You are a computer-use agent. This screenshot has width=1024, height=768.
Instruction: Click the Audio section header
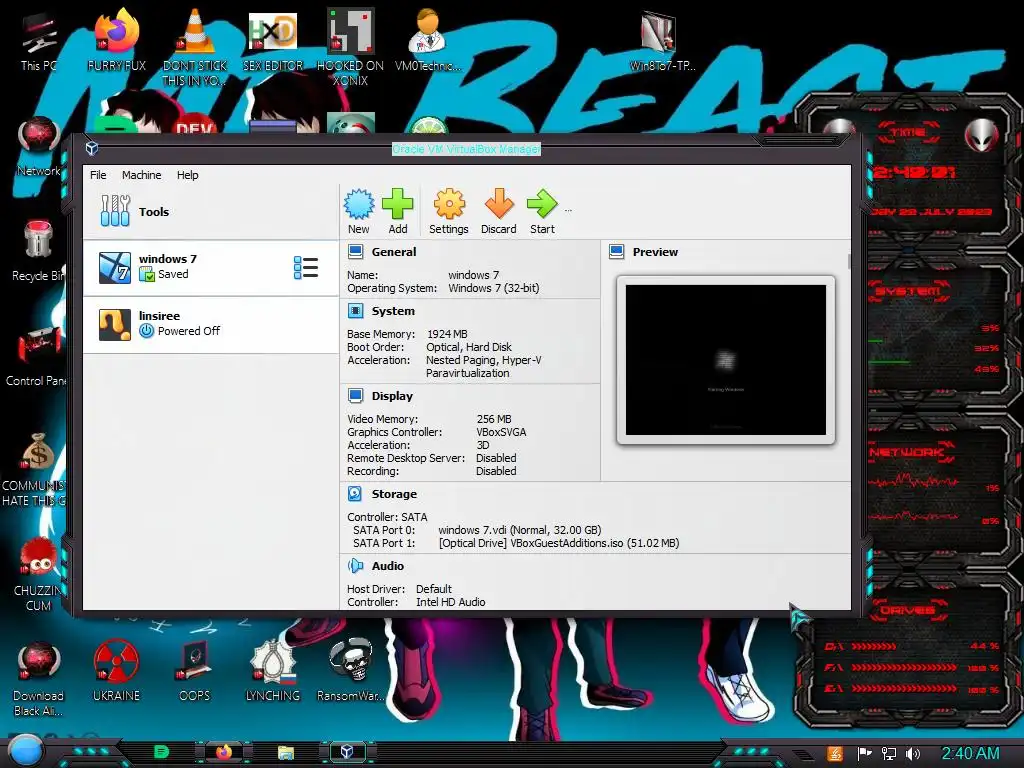point(388,566)
